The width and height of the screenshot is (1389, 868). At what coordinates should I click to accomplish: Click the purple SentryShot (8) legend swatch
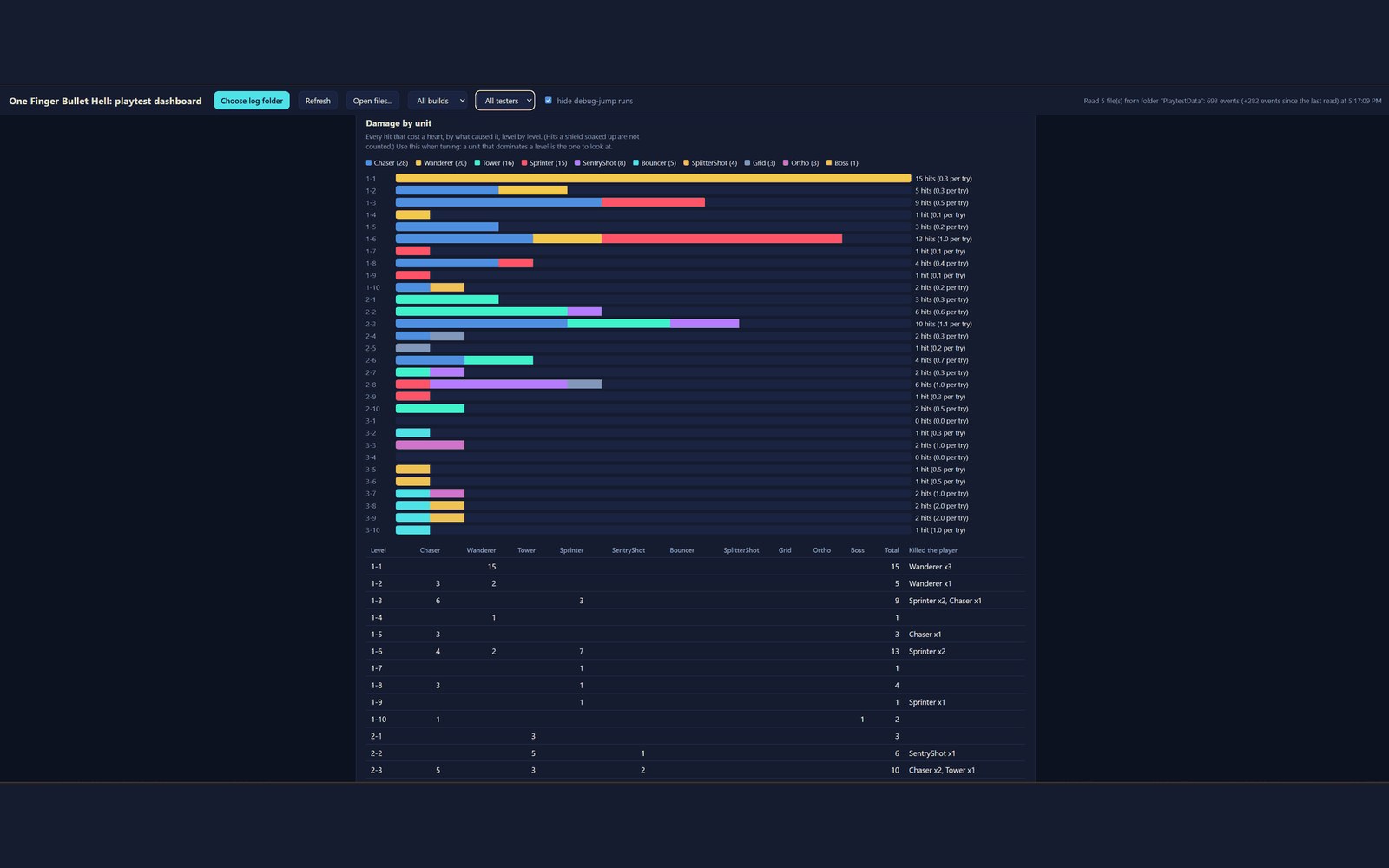[x=577, y=163]
